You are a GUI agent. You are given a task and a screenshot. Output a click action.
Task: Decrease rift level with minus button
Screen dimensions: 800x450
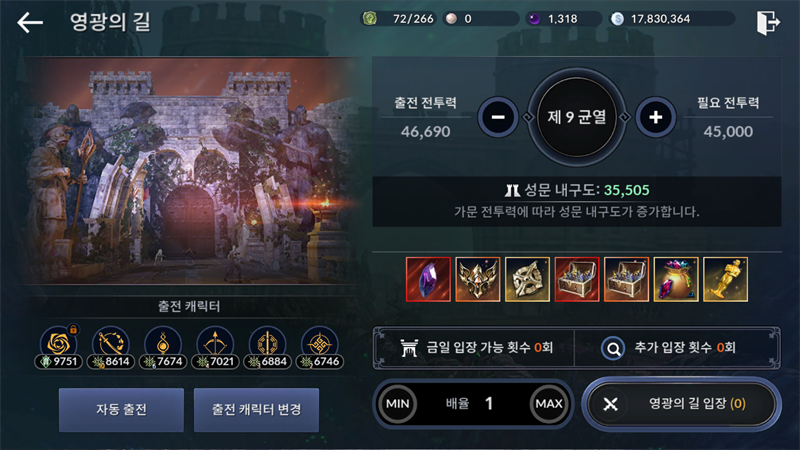498,117
